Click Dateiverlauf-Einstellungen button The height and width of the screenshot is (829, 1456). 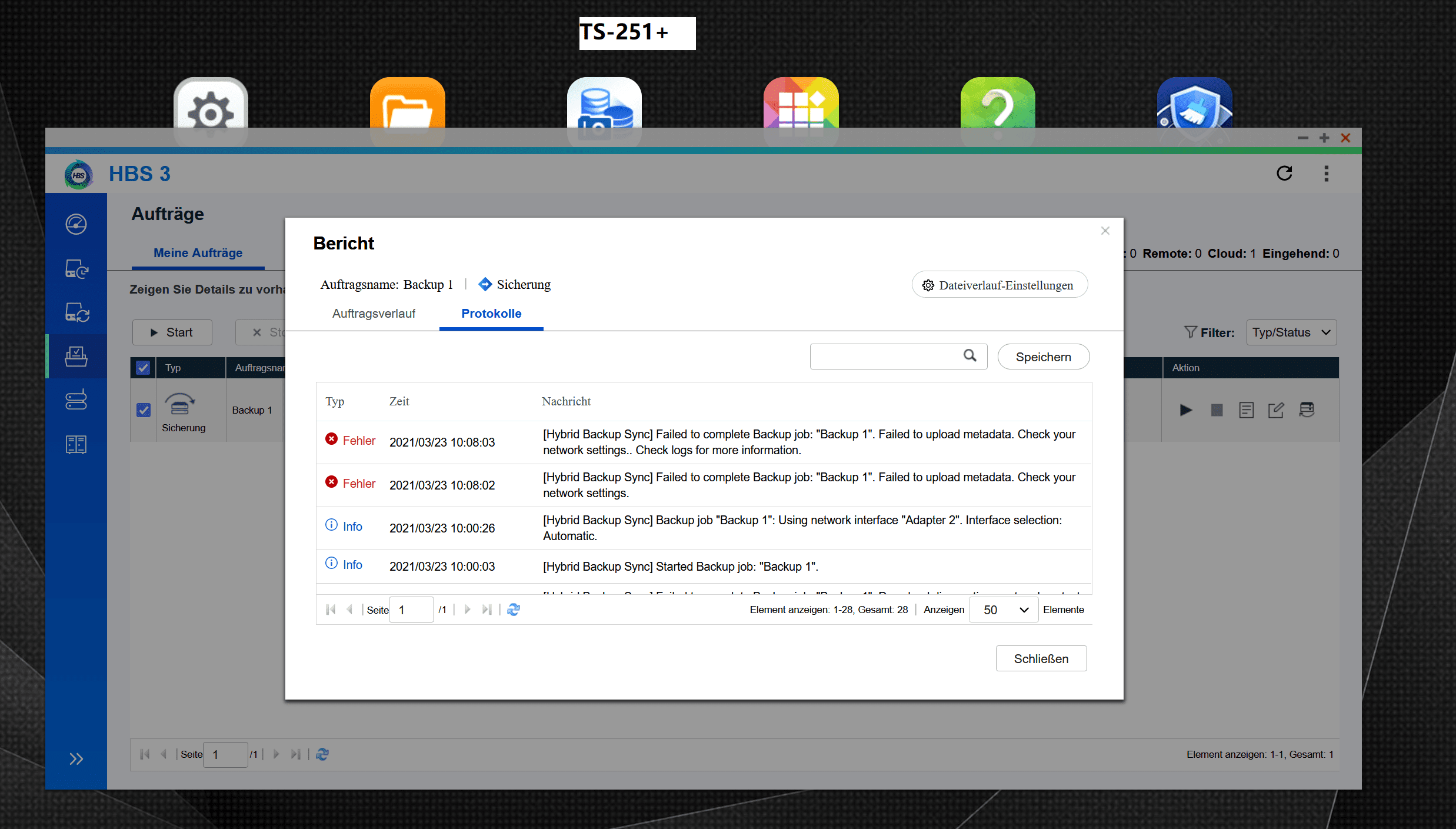click(999, 285)
